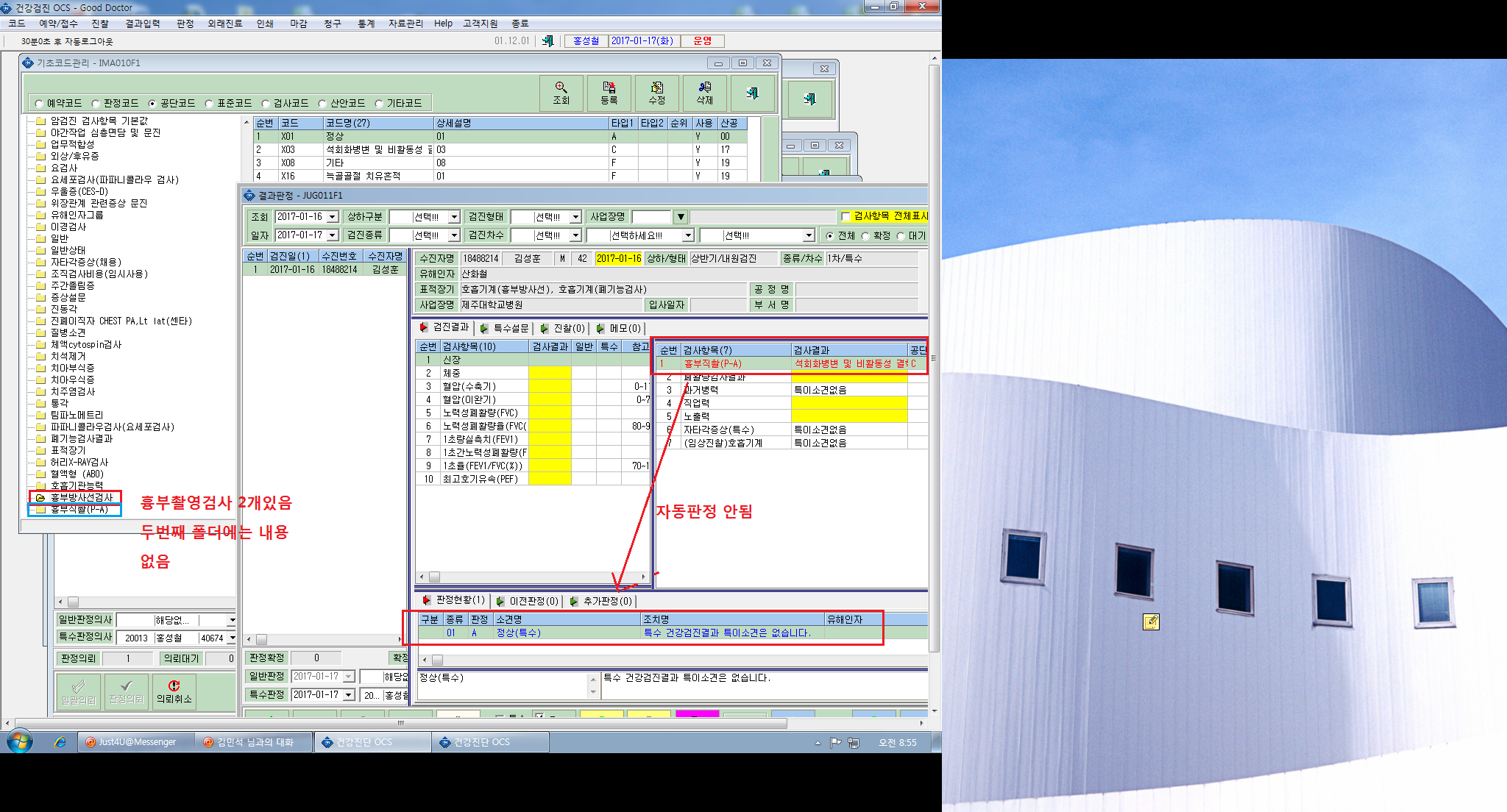
Task: Click the 등록 register toolbar icon
Action: (609, 93)
